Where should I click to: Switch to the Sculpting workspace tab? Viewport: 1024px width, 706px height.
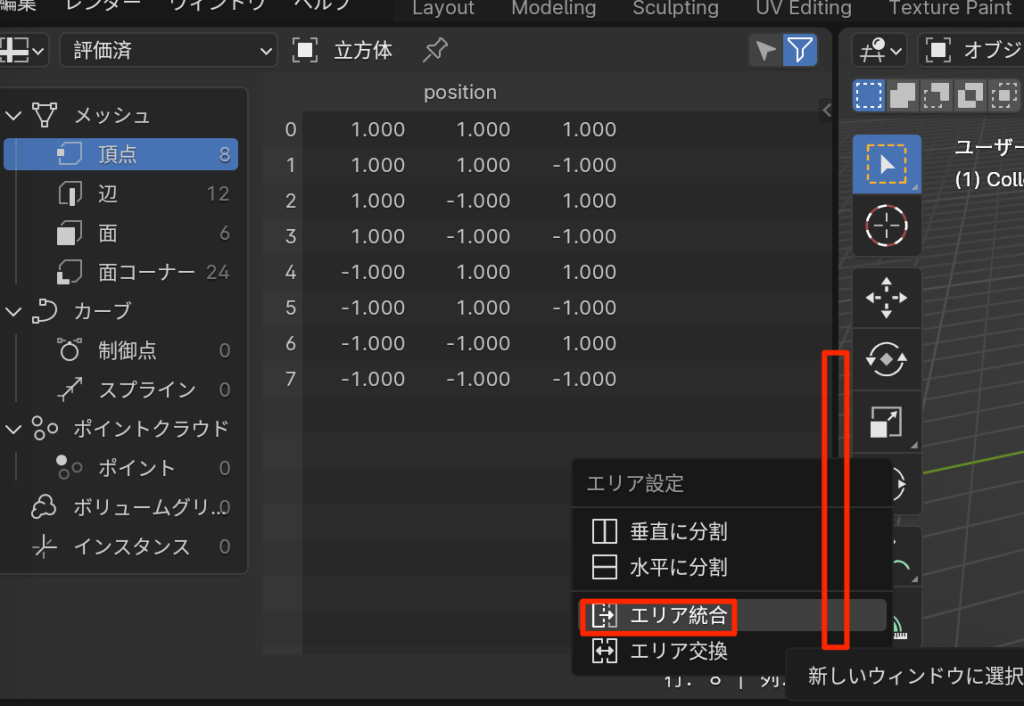[x=675, y=8]
